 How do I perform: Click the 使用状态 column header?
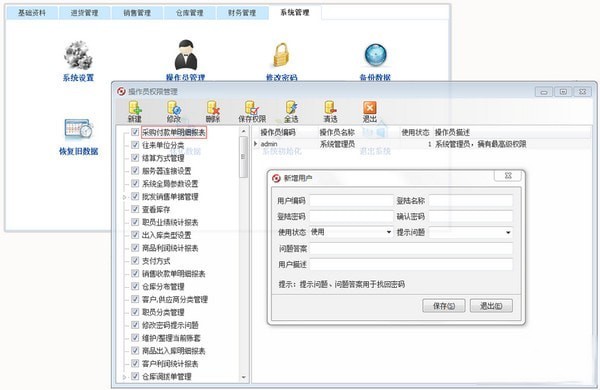point(415,132)
